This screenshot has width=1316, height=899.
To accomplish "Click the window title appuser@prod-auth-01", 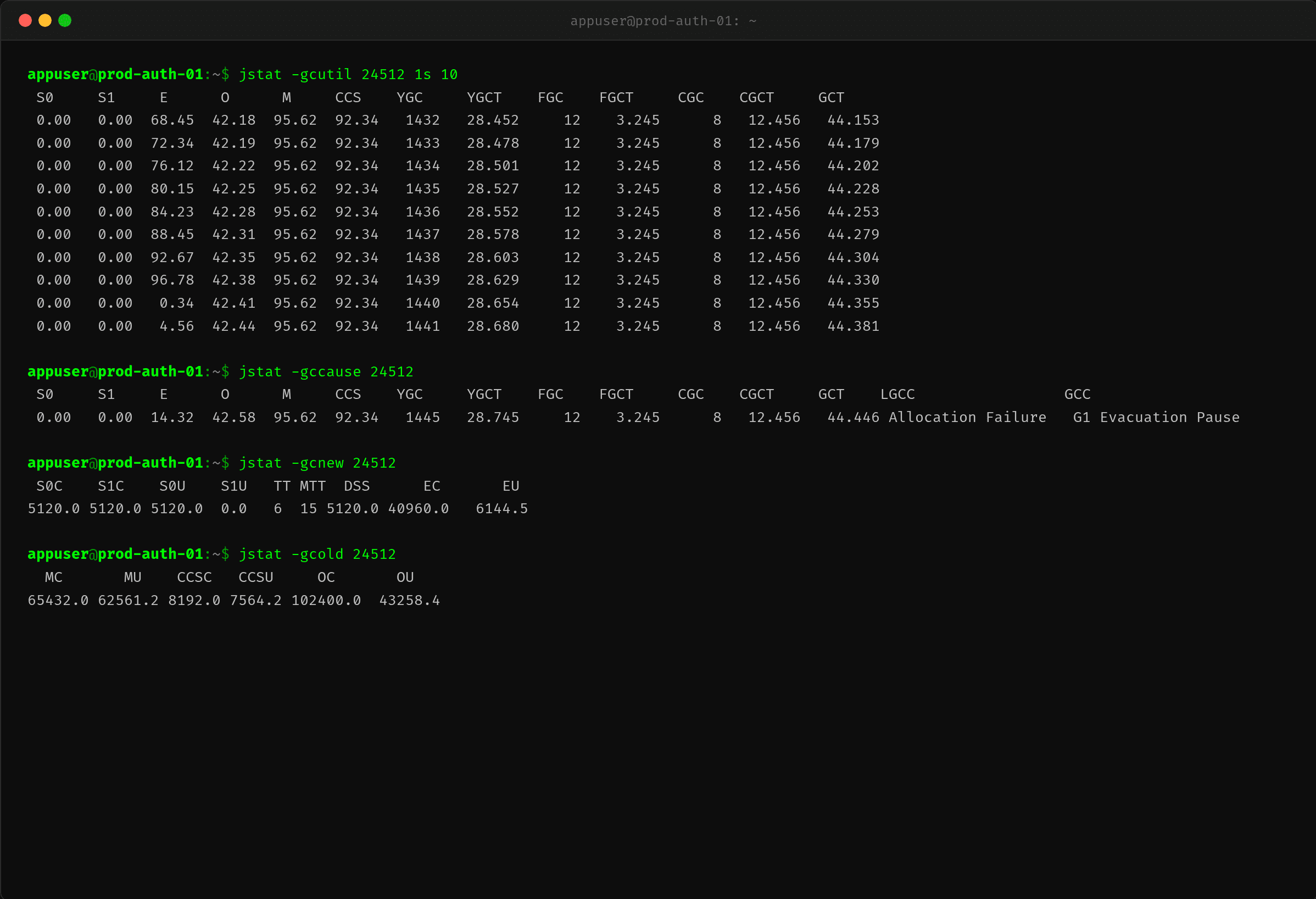I will click(663, 21).
